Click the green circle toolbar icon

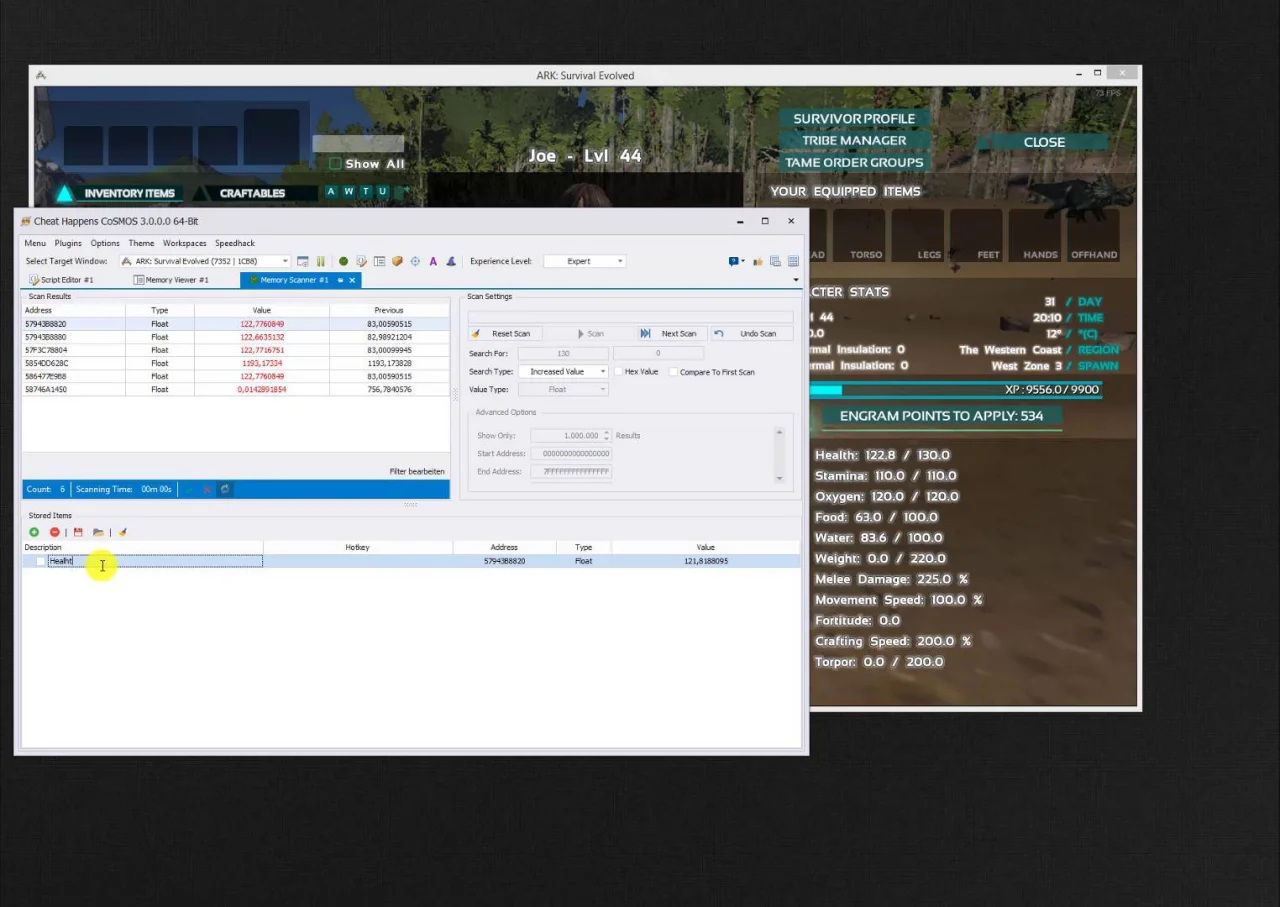click(343, 261)
